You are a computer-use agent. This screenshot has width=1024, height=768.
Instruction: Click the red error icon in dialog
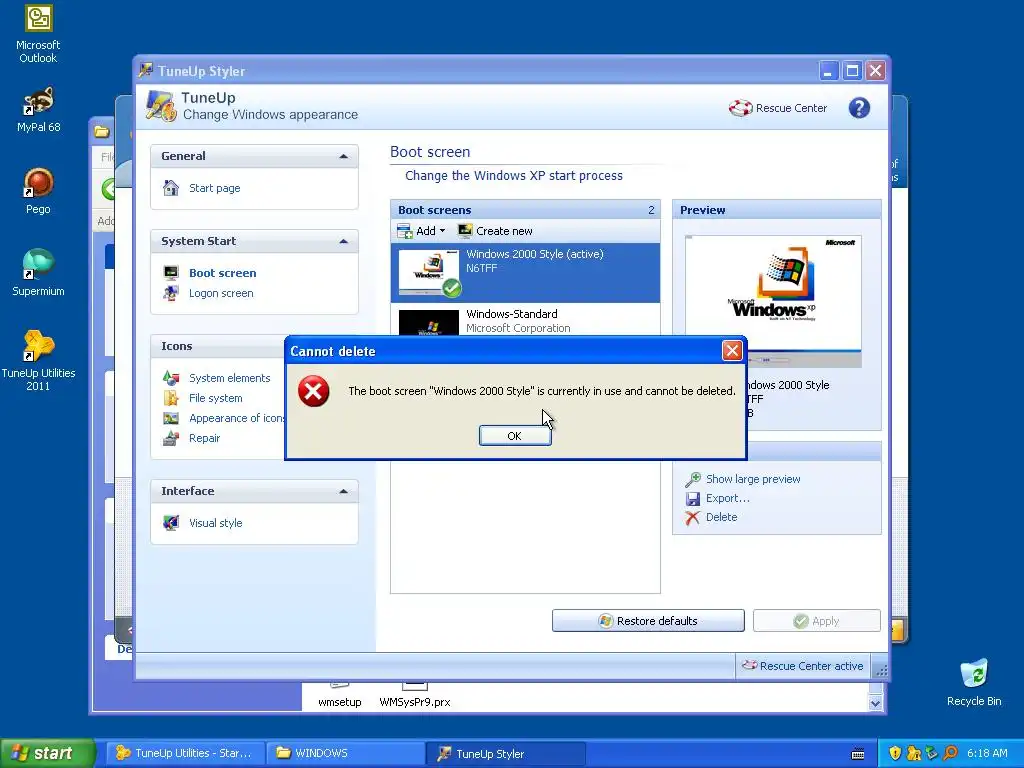tap(313, 391)
